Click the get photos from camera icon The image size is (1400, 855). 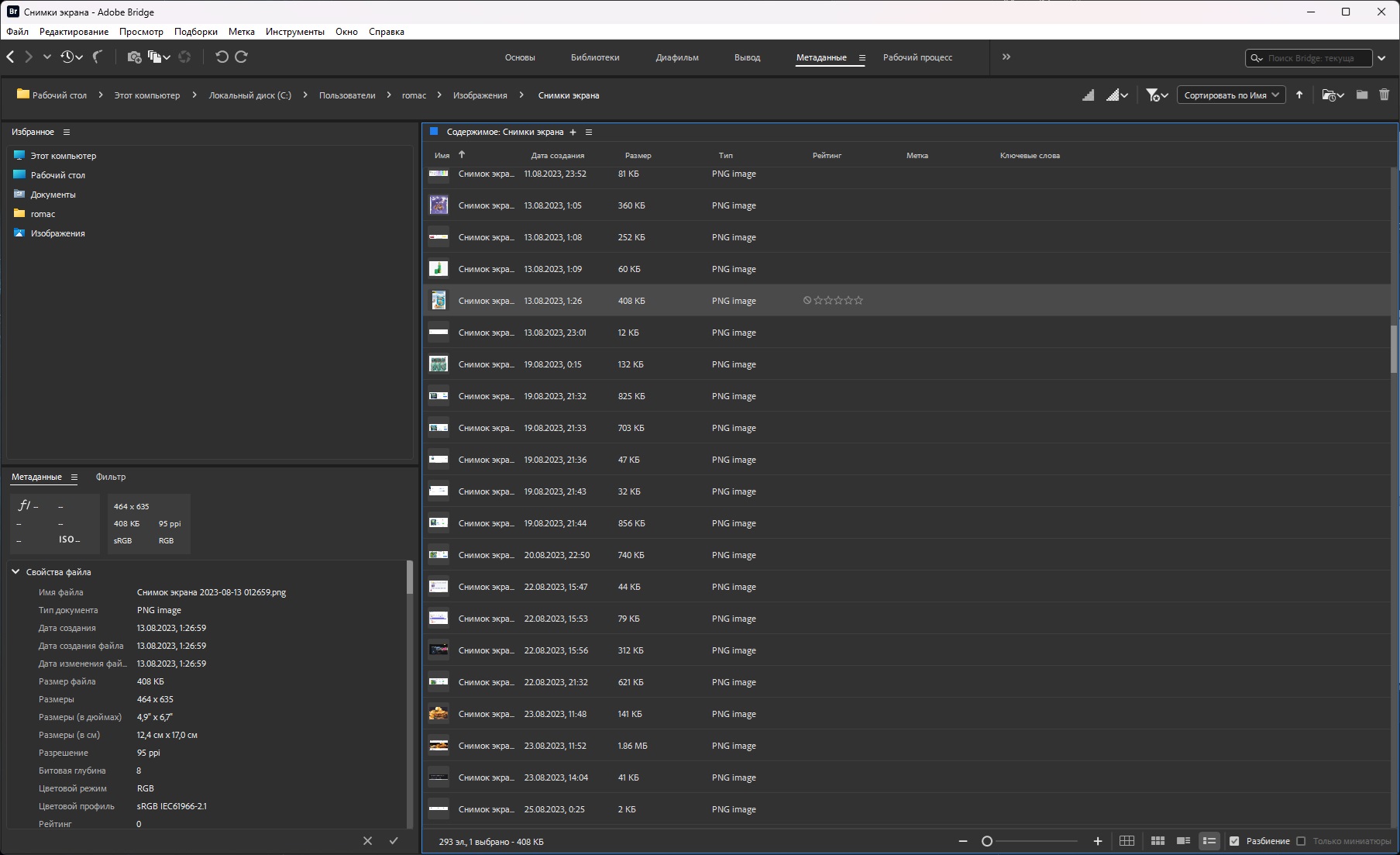134,57
